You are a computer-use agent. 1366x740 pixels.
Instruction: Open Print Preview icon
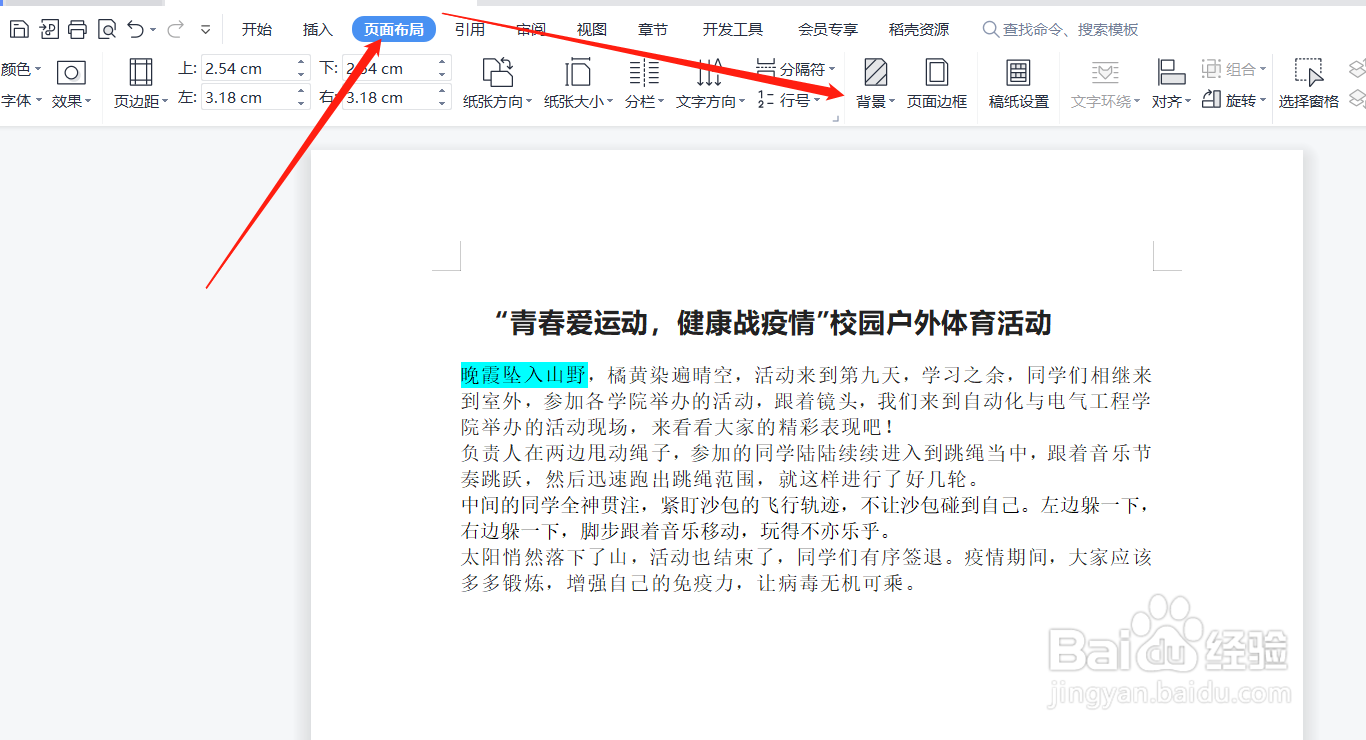pyautogui.click(x=107, y=29)
